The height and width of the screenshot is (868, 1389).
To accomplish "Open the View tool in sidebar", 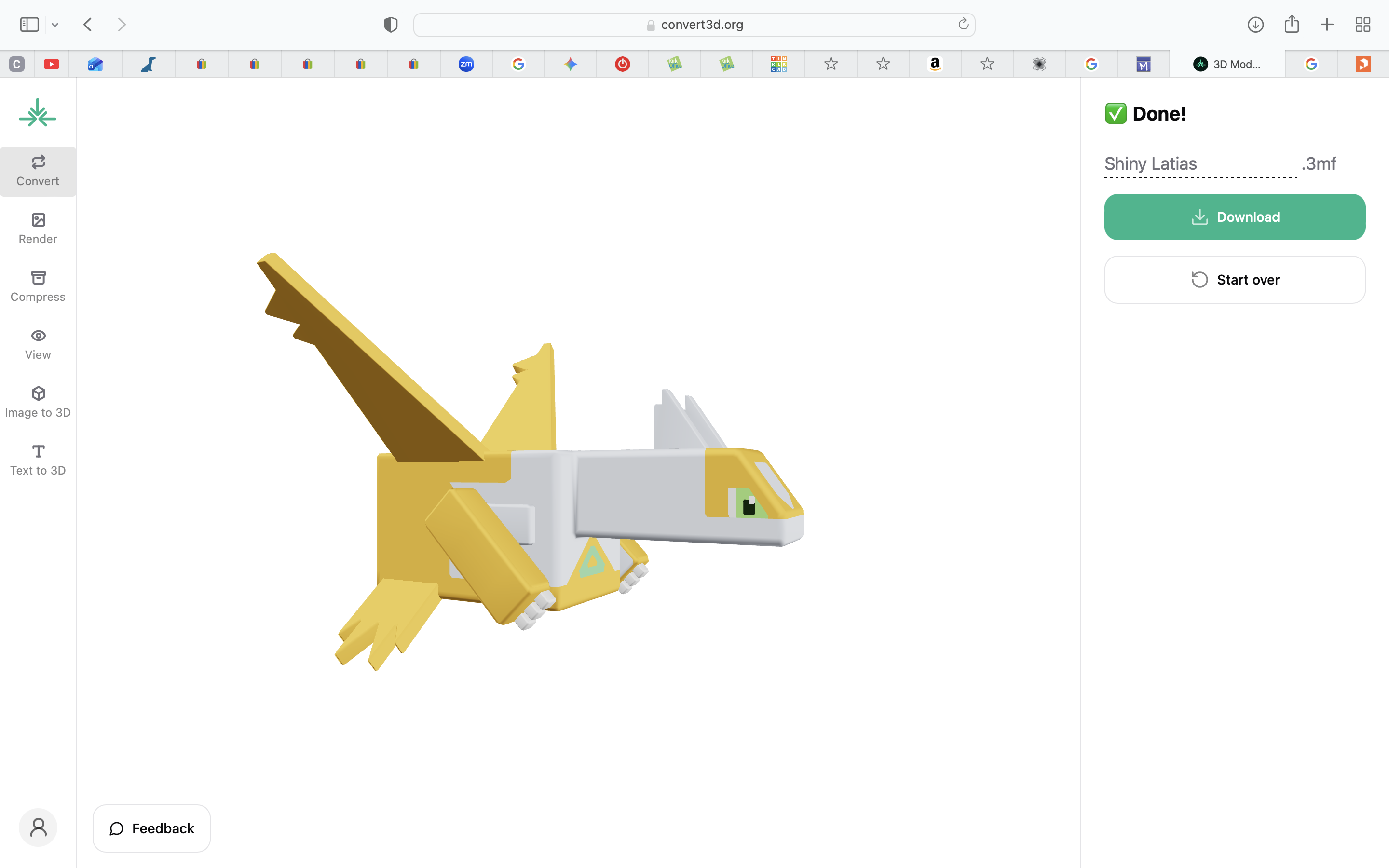I will 38,344.
